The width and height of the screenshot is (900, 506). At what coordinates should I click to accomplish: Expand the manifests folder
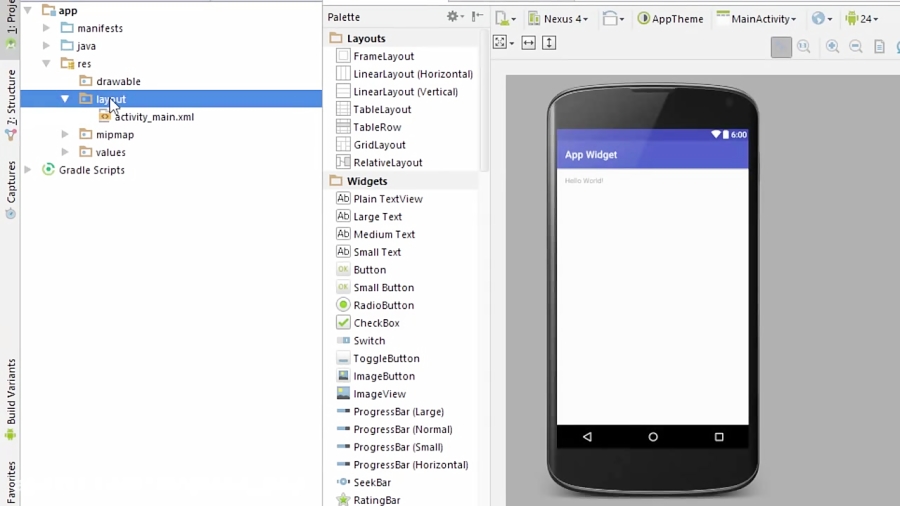click(46, 28)
